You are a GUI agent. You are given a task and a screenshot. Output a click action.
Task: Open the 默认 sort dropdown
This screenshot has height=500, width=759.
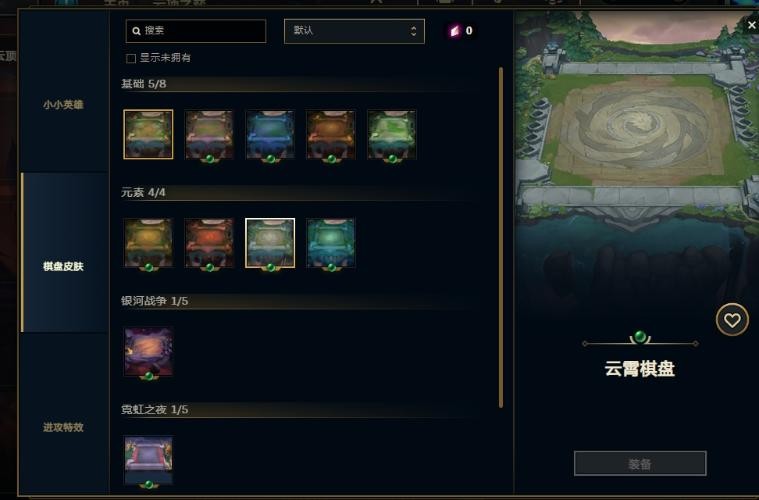(x=354, y=31)
